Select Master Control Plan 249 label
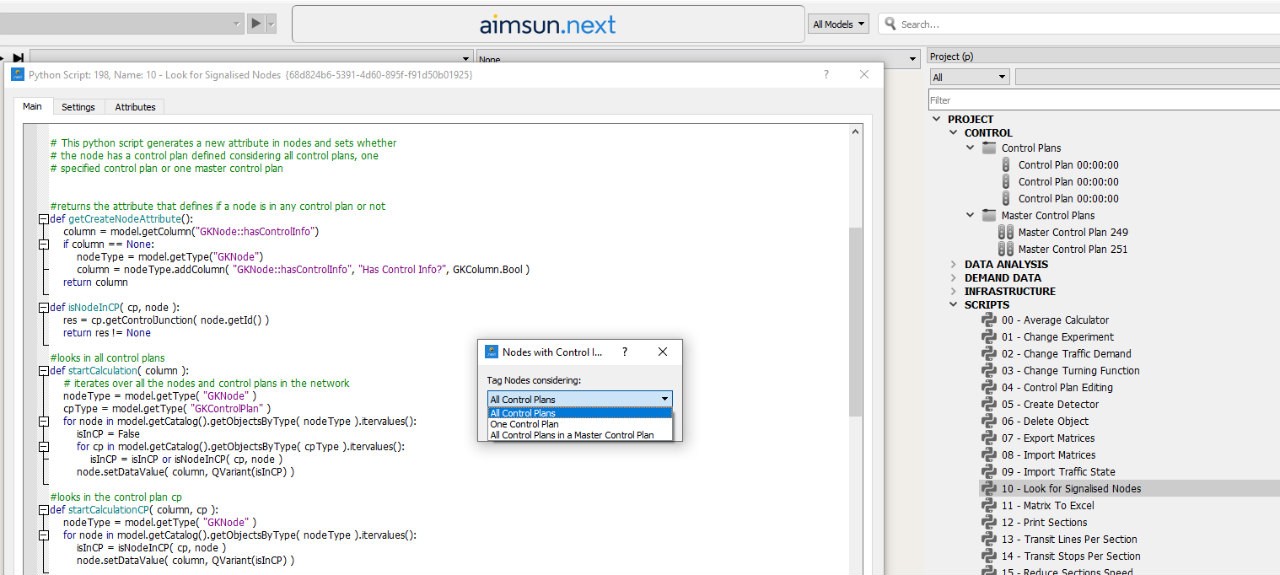 pos(1073,232)
